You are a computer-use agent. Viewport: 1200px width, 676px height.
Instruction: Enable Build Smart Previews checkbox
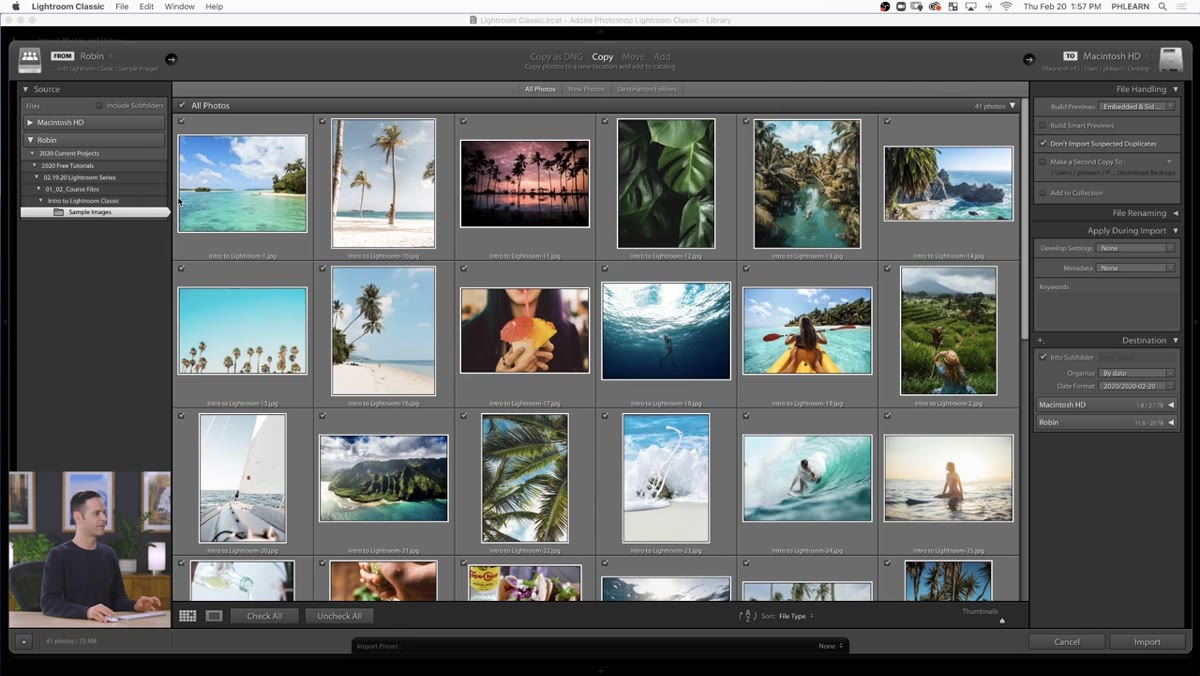(1042, 125)
